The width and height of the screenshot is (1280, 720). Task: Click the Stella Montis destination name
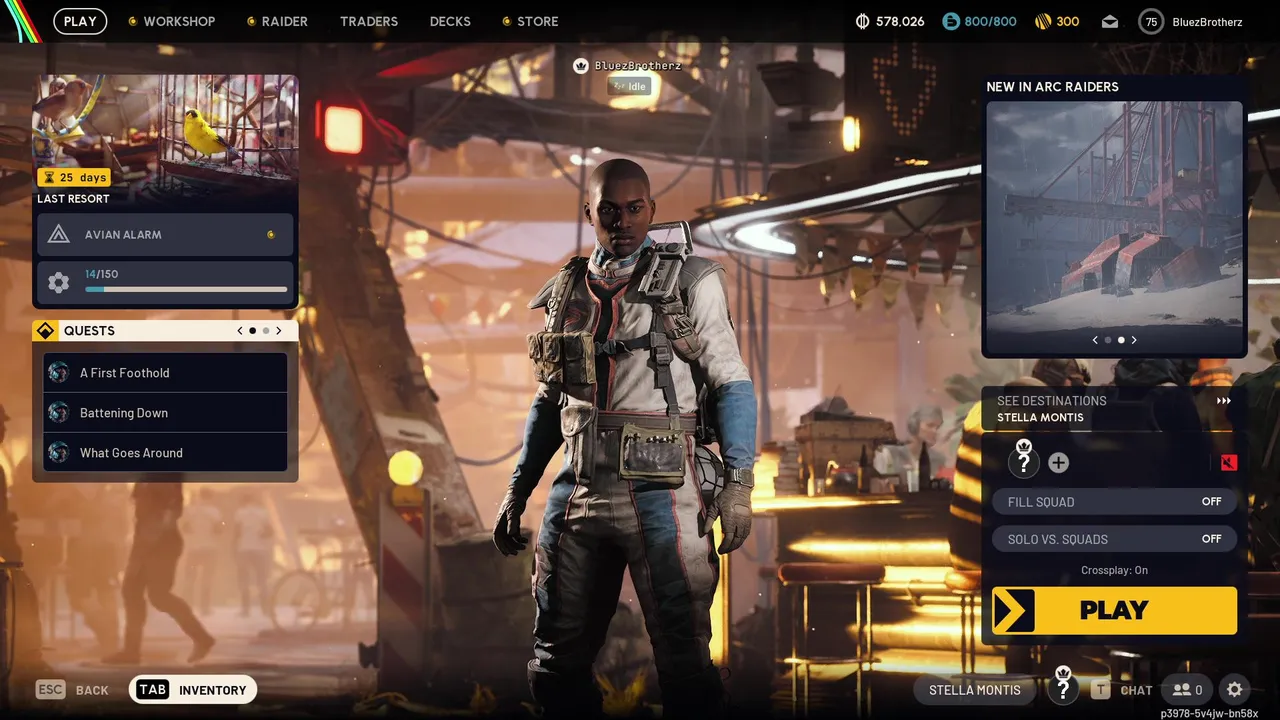(1040, 417)
